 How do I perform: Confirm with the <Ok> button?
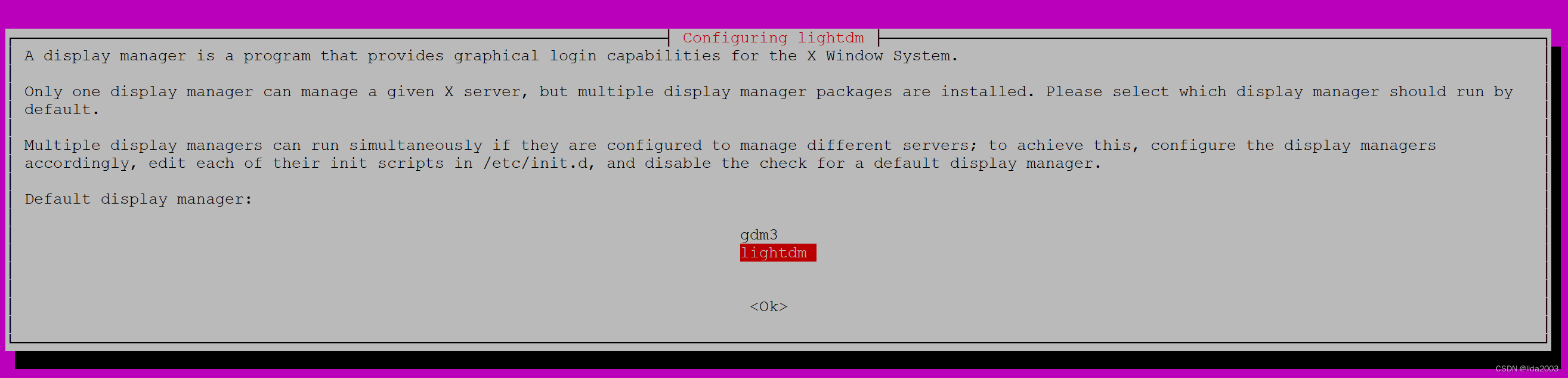point(768,306)
